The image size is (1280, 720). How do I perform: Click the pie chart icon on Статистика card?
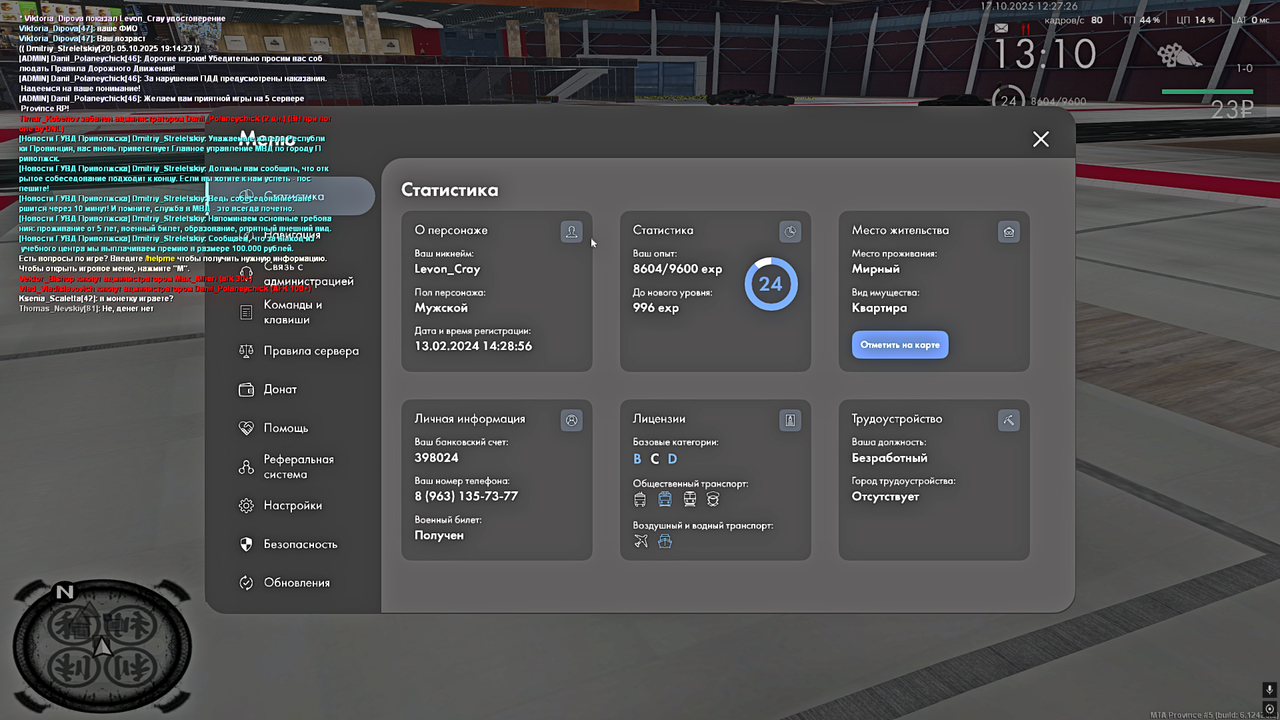coord(790,231)
